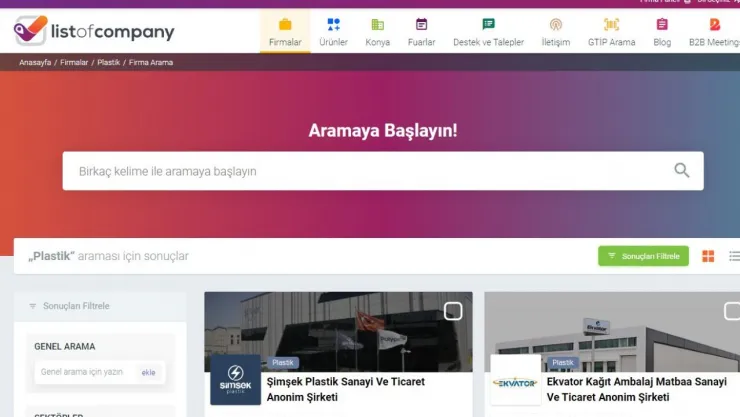
Task: Click the Konya building icon
Action: (x=377, y=24)
